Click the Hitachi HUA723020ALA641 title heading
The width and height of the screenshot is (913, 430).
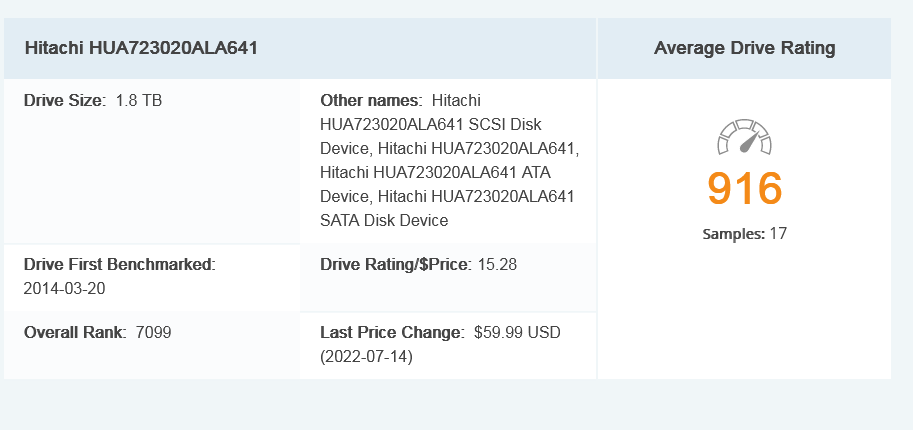141,48
